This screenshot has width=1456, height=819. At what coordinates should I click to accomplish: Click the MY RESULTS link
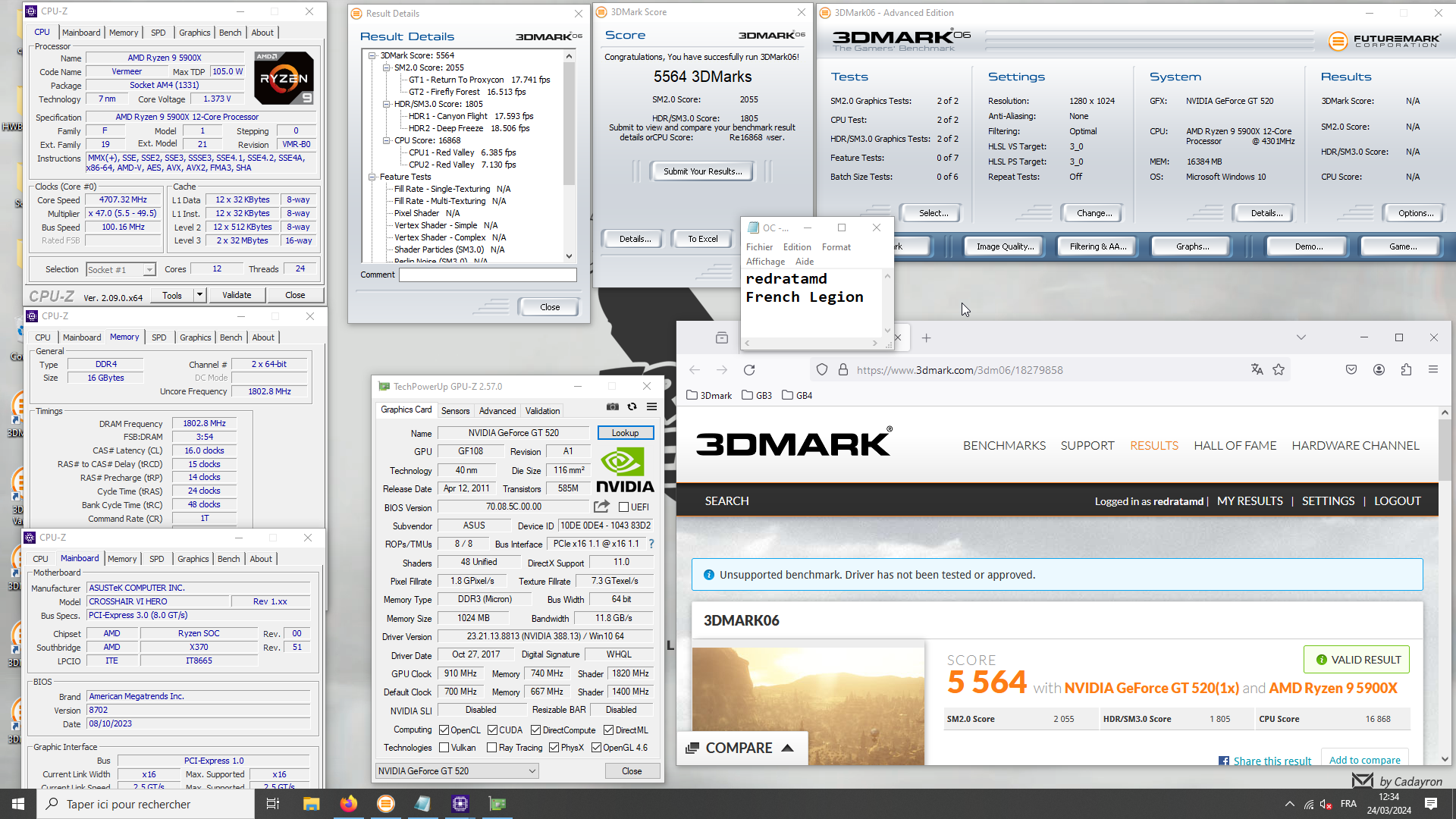pyautogui.click(x=1250, y=500)
